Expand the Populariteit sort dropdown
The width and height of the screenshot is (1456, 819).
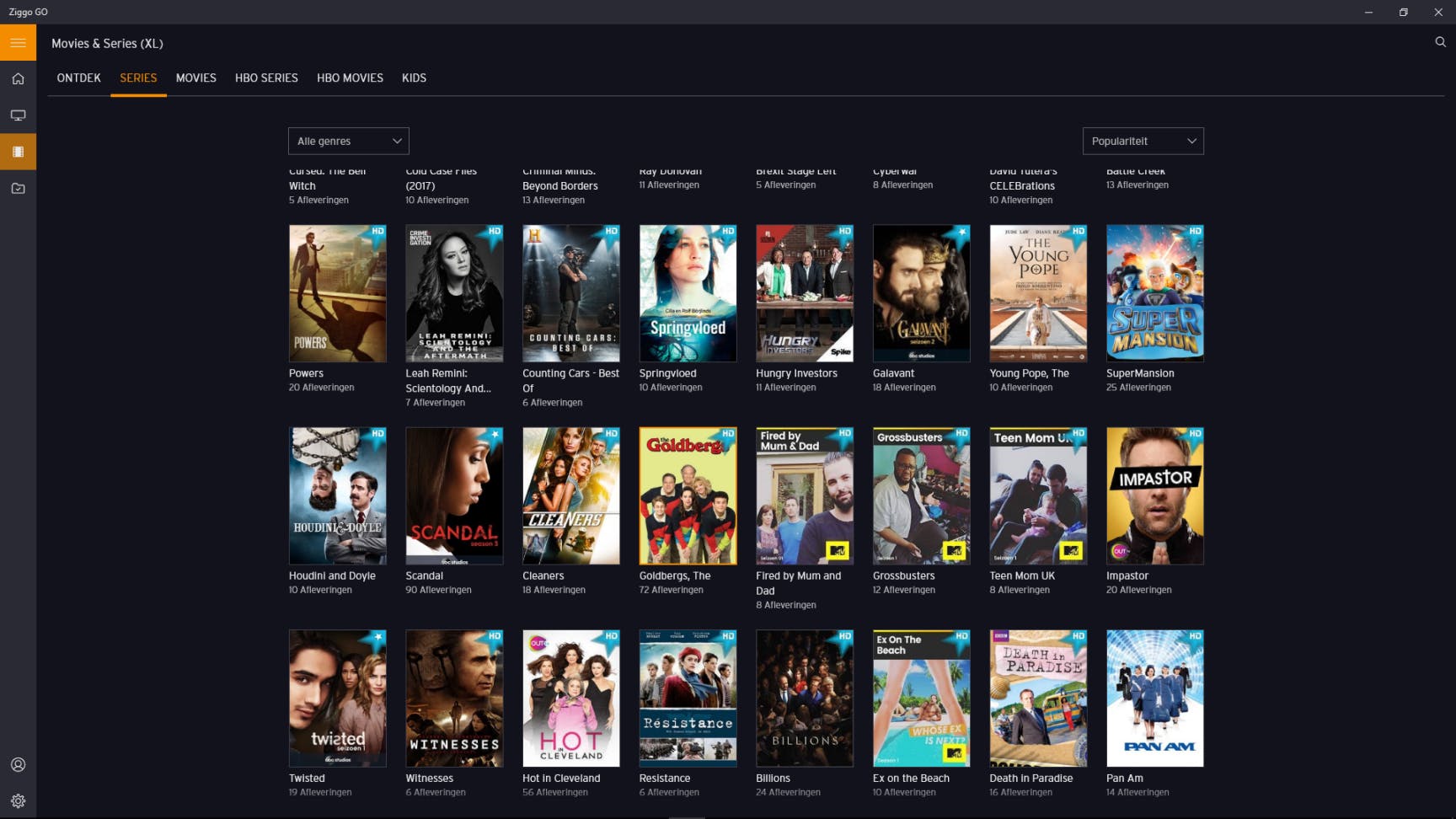pyautogui.click(x=1143, y=141)
